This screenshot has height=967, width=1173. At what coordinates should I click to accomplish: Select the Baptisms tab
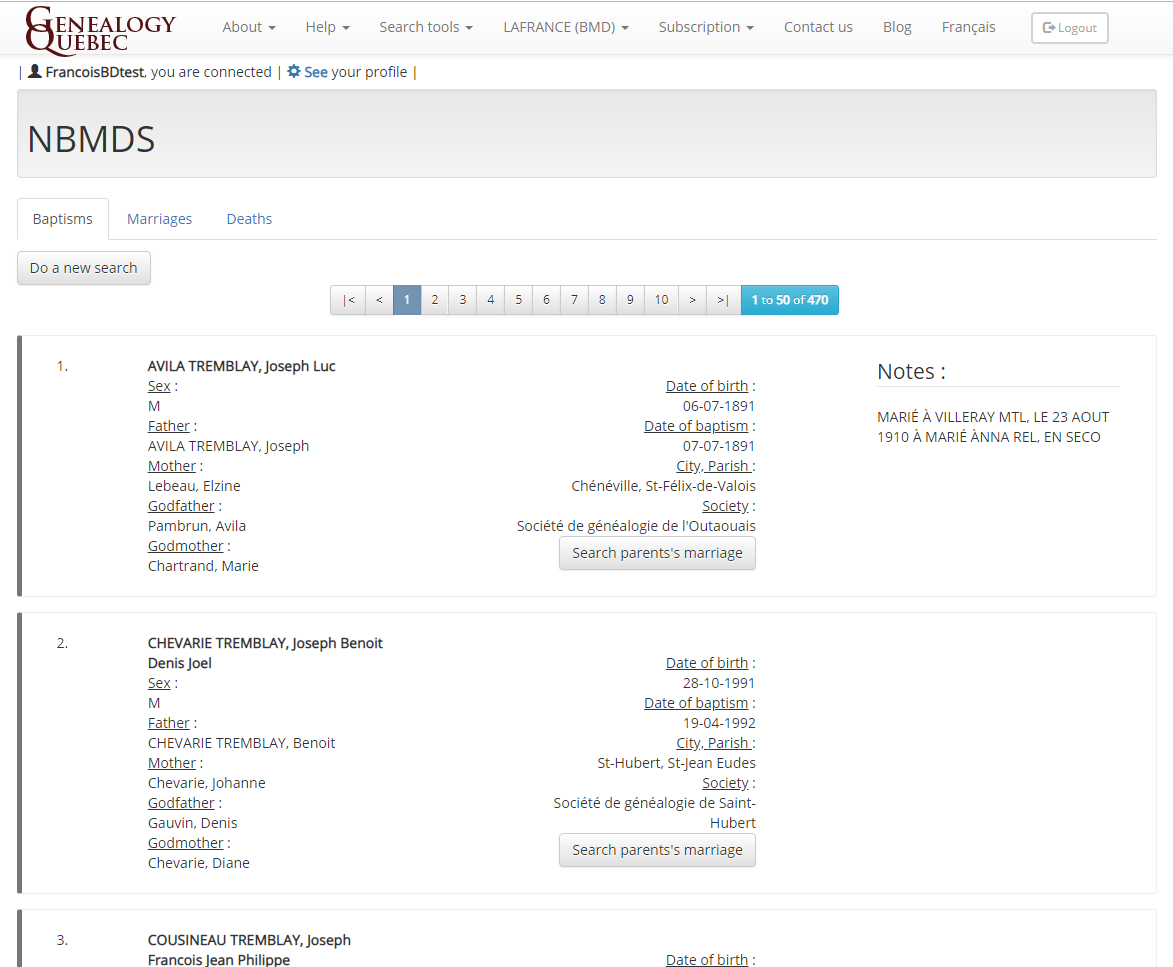(x=63, y=219)
